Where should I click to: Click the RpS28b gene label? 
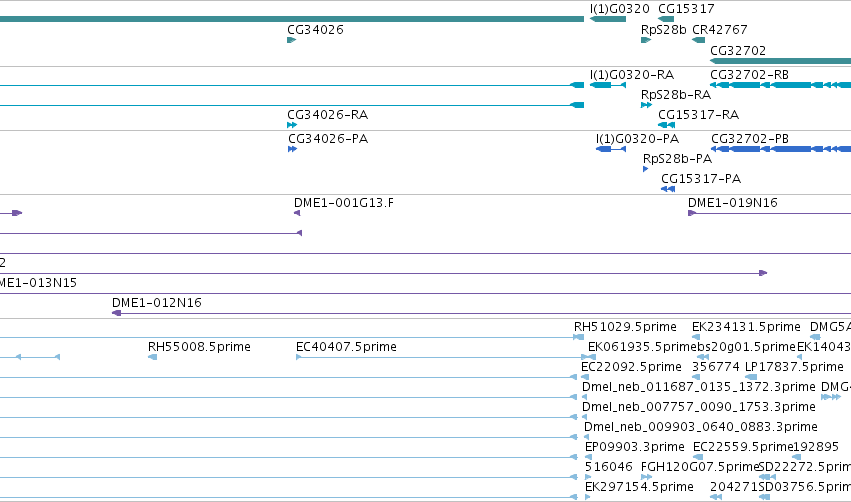click(663, 29)
